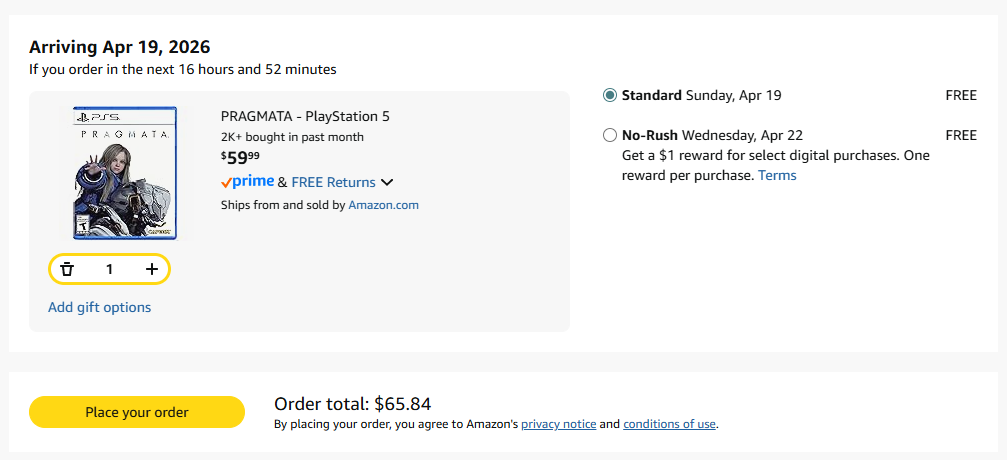
Task: Click the PRAGMATA - PlayStation 5 title
Action: coord(305,116)
